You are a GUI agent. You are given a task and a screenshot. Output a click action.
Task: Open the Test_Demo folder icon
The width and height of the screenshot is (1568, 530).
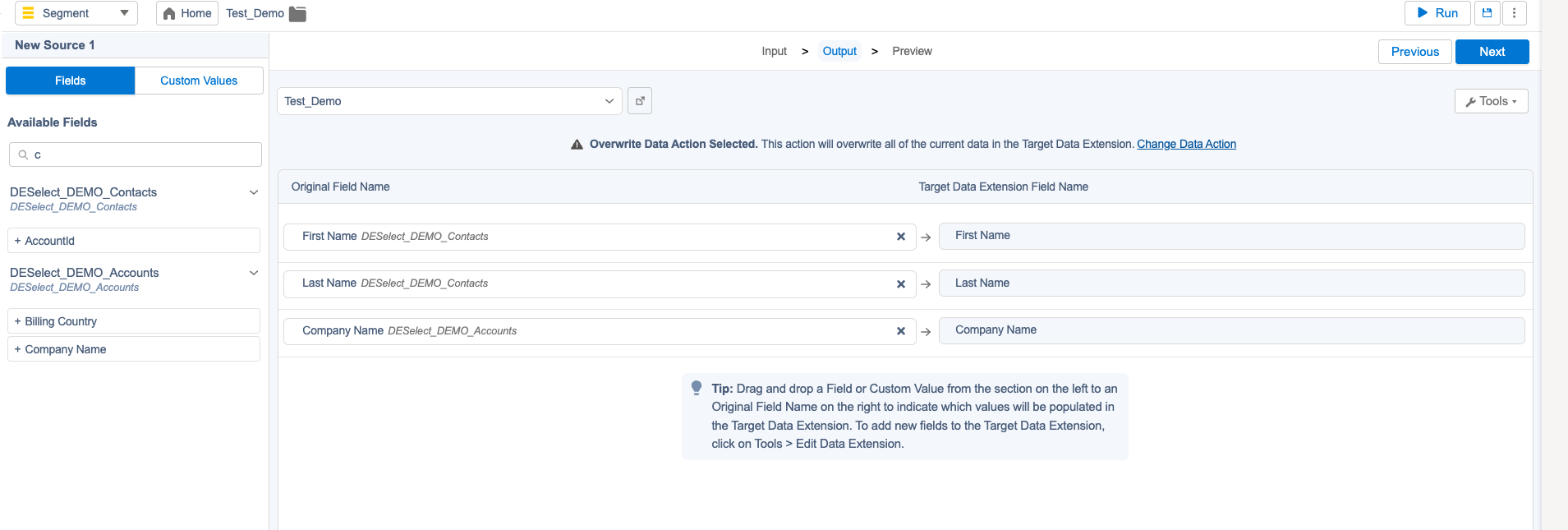pos(297,14)
